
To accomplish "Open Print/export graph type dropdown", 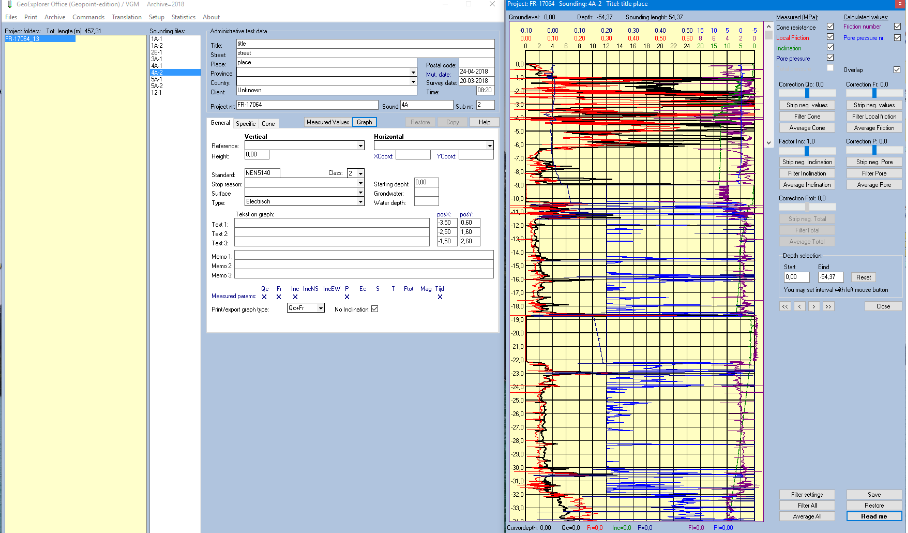I will 321,308.
